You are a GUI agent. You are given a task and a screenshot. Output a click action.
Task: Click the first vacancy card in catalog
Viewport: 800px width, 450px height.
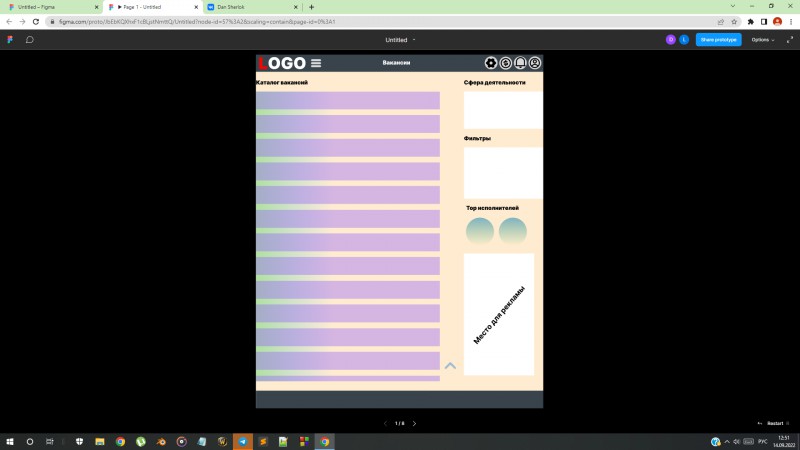click(348, 101)
